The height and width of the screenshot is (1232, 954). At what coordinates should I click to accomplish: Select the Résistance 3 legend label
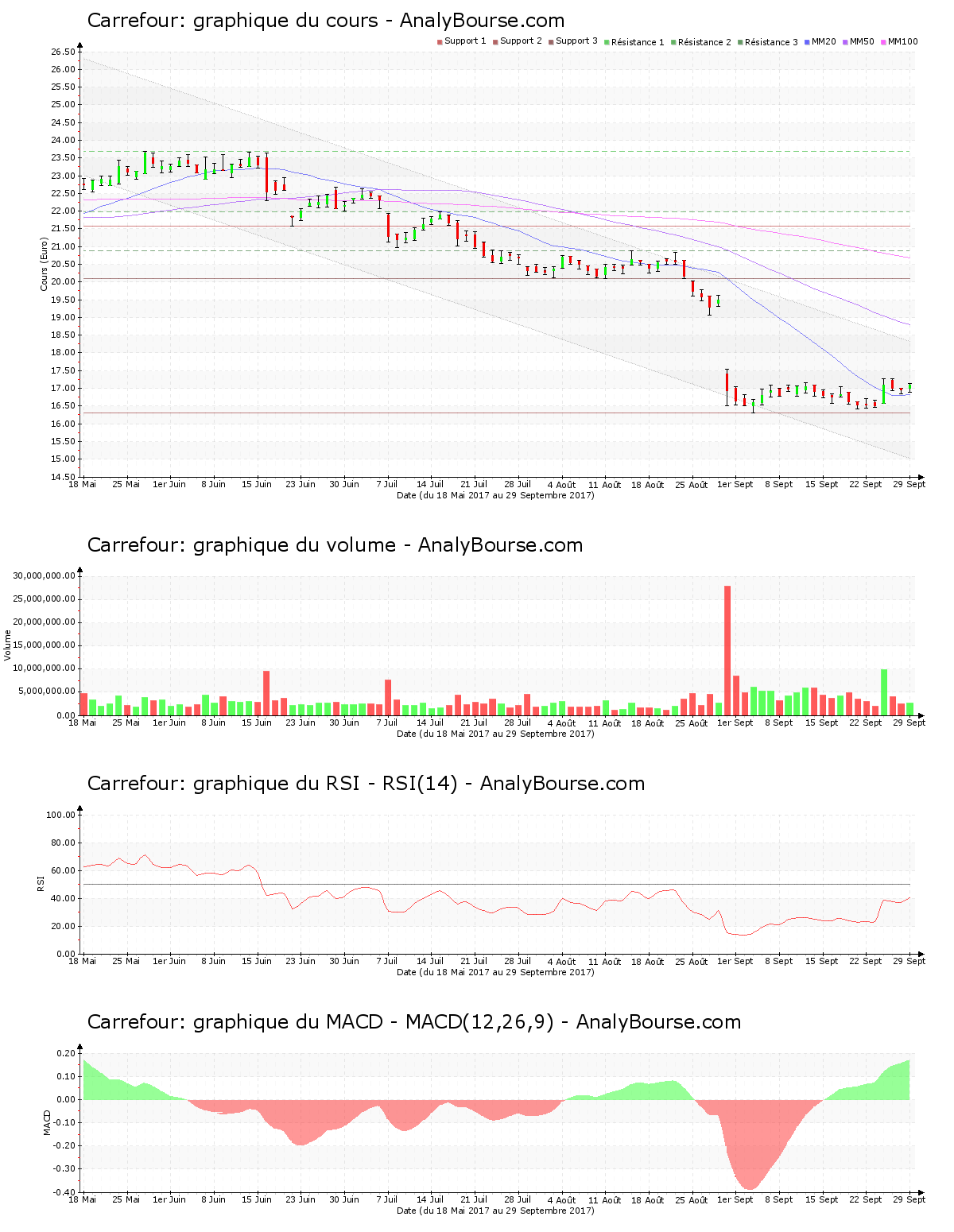[x=771, y=42]
